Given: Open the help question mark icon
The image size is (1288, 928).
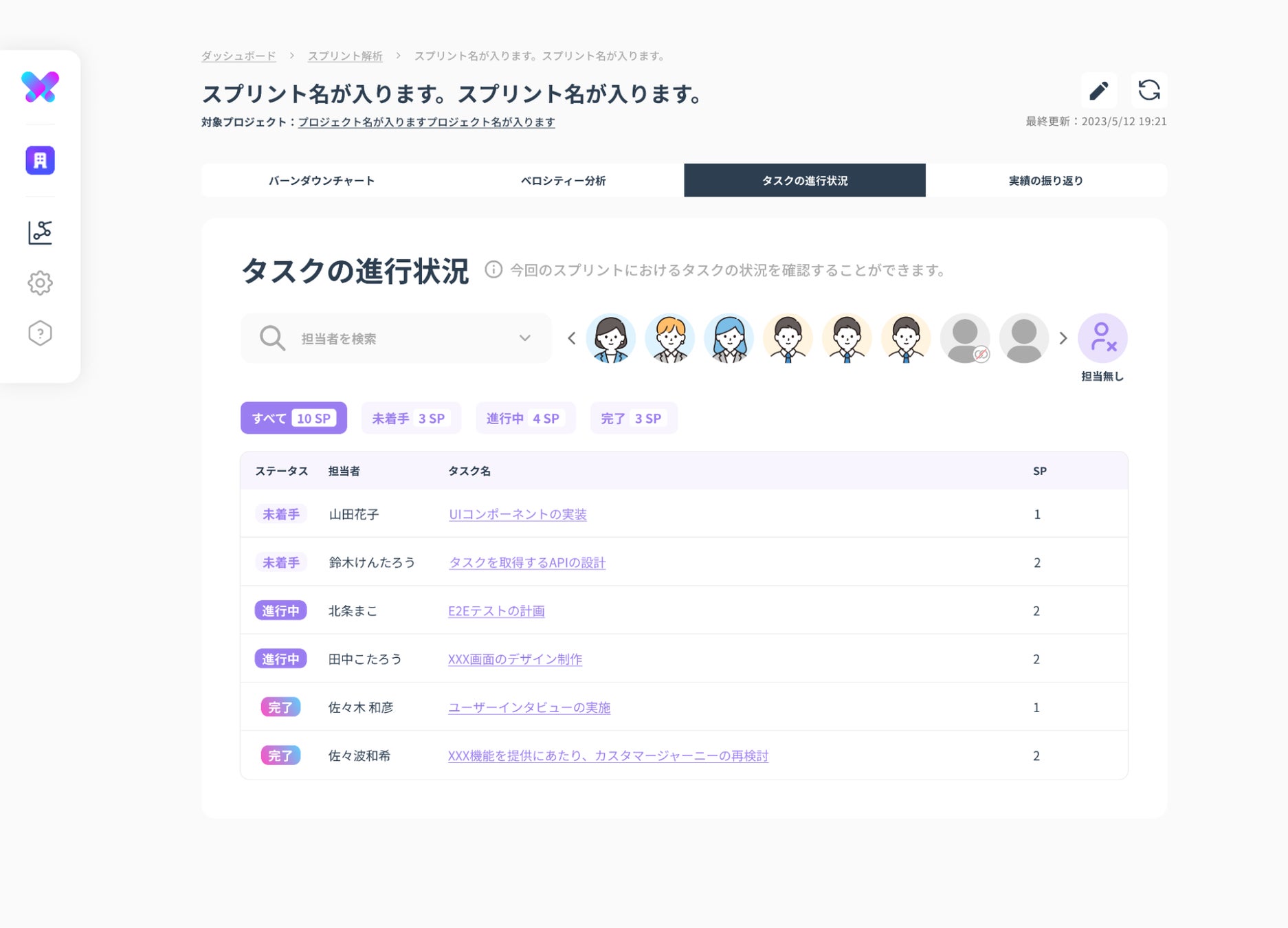Looking at the screenshot, I should pyautogui.click(x=40, y=333).
